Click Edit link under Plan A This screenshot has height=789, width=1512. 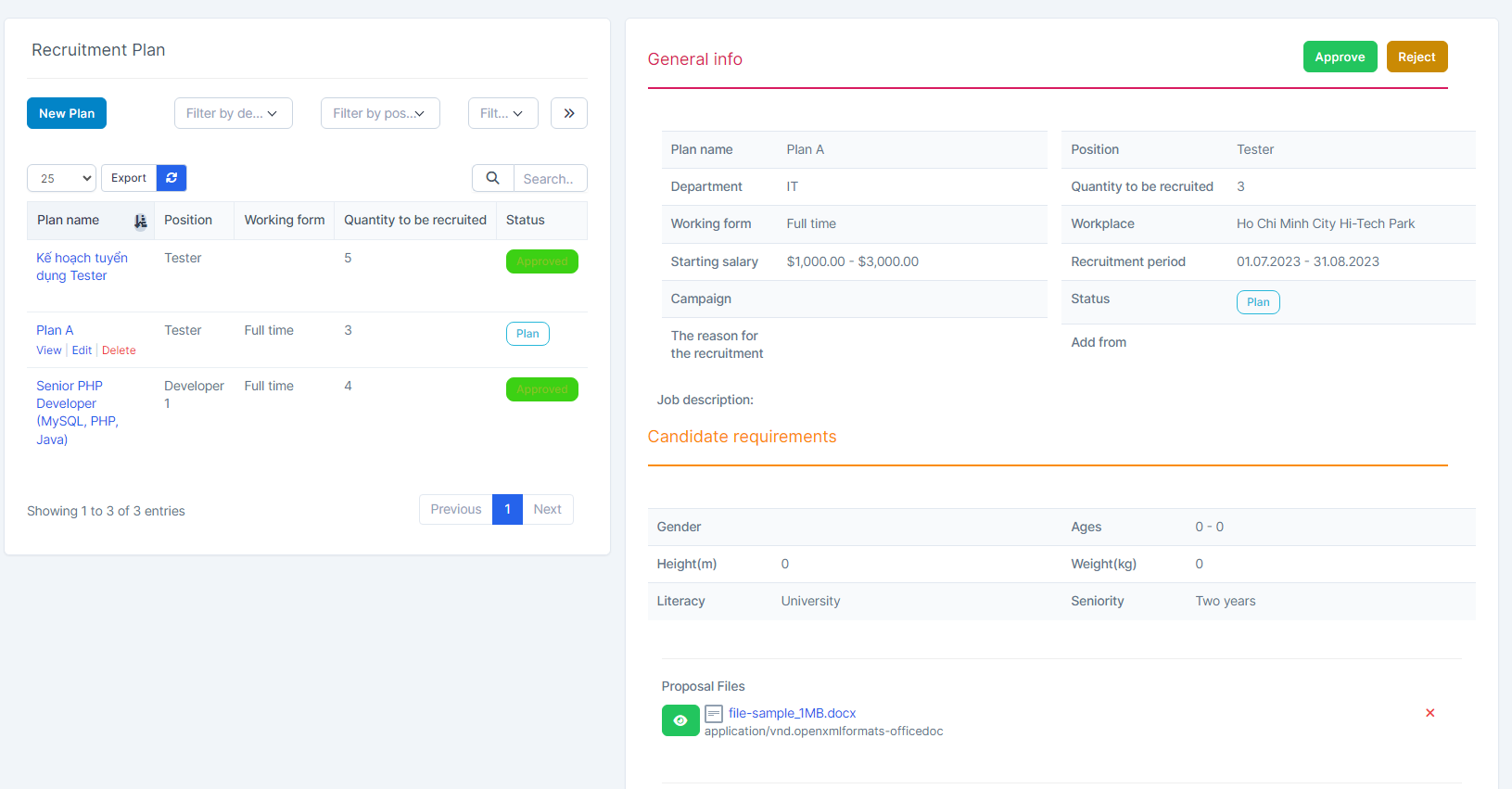coord(82,350)
